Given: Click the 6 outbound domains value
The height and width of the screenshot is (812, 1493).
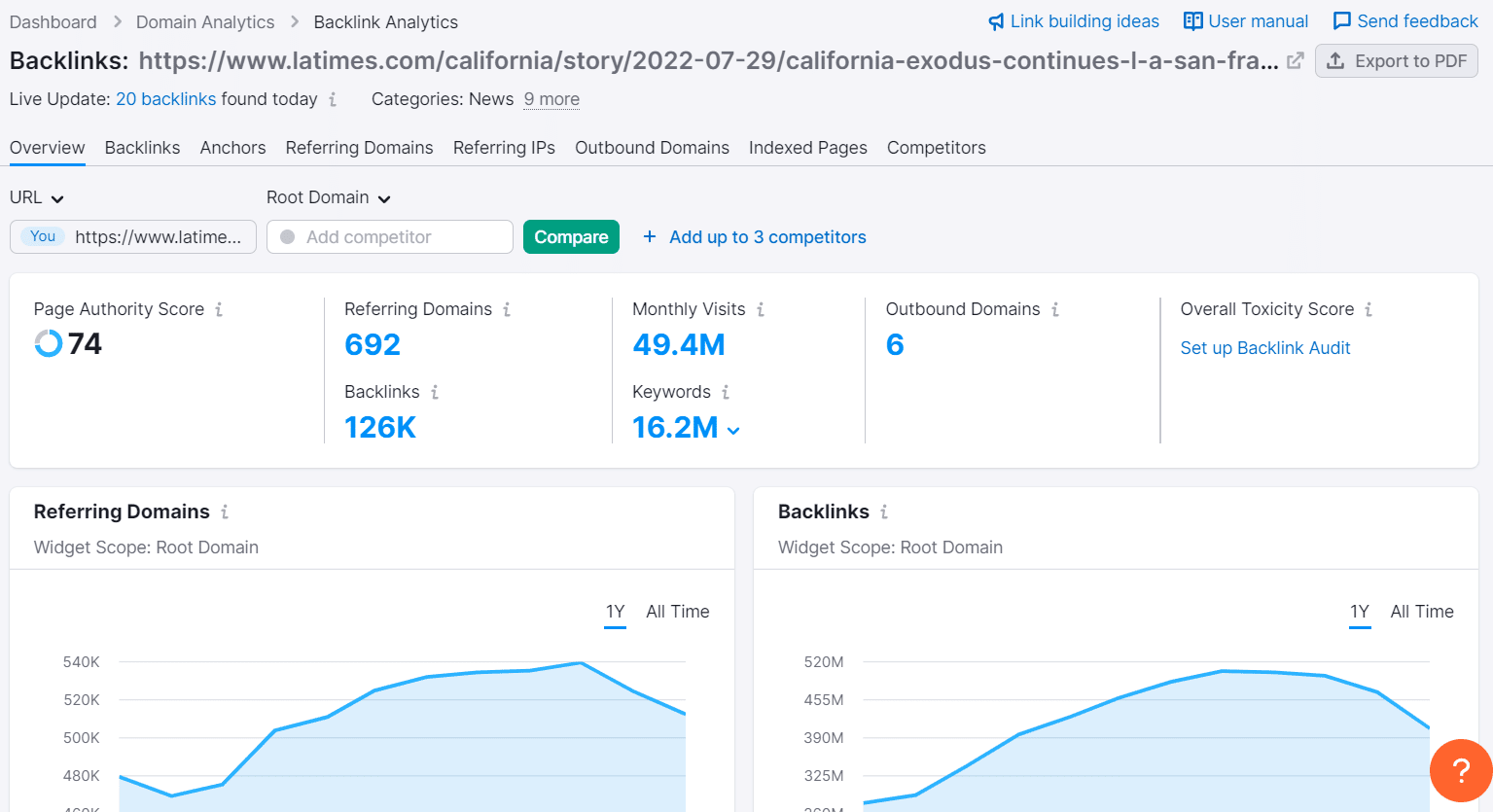Looking at the screenshot, I should (895, 344).
